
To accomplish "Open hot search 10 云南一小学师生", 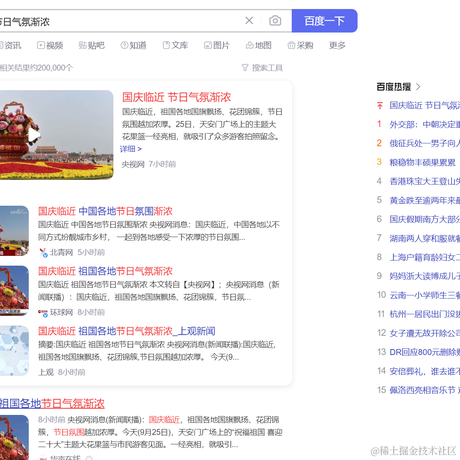I will [x=425, y=295].
